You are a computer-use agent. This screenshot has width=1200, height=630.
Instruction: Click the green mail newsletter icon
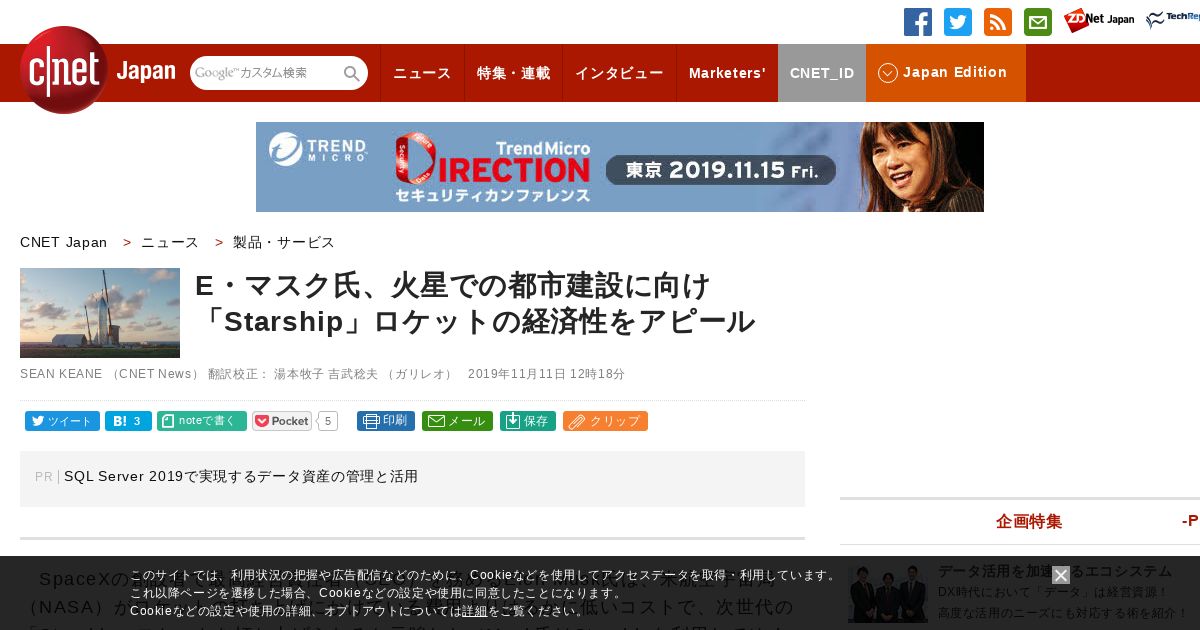click(x=1038, y=22)
